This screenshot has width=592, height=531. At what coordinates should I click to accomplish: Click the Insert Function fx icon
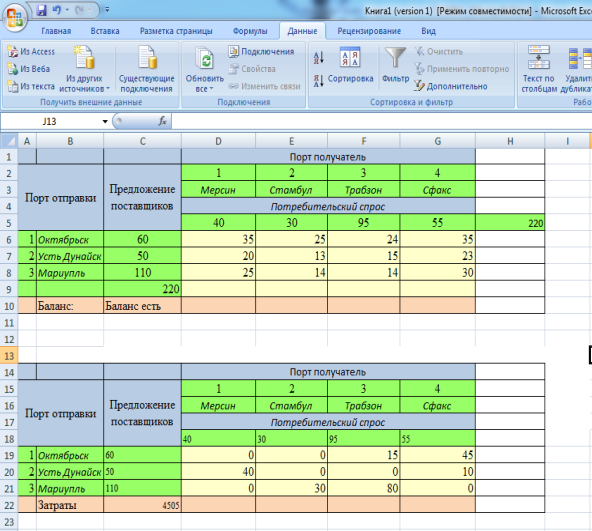point(162,121)
